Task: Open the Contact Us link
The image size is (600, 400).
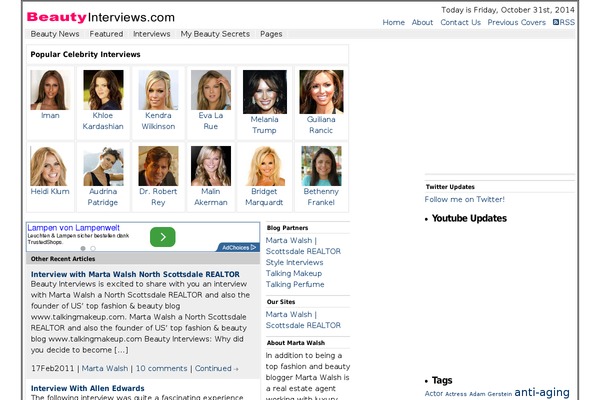Action: [x=460, y=23]
